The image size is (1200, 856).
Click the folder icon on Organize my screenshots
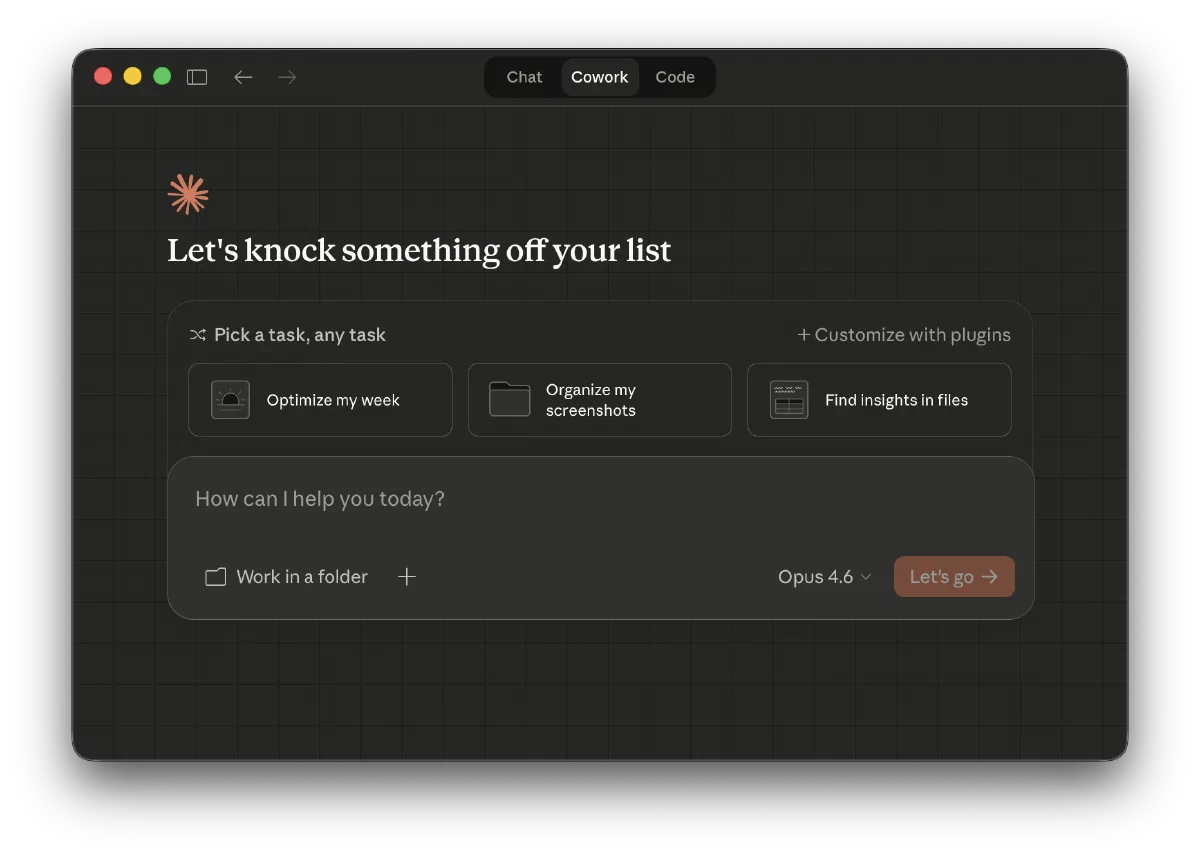509,400
